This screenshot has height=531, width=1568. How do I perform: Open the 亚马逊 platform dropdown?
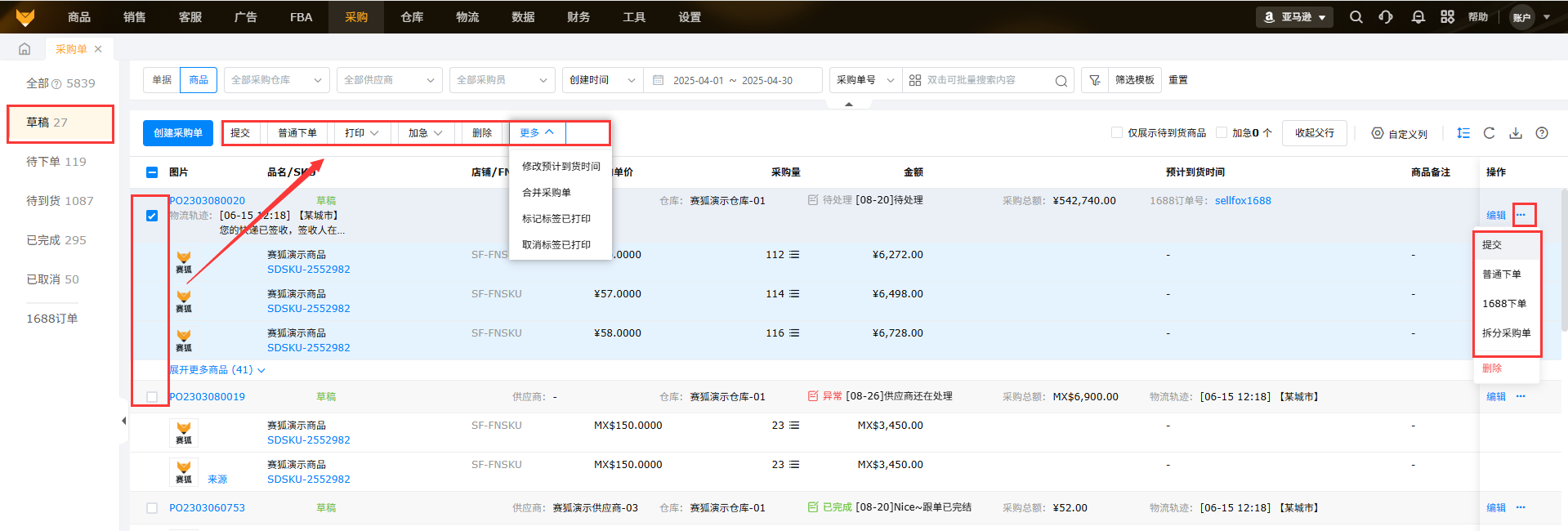coord(1294,17)
